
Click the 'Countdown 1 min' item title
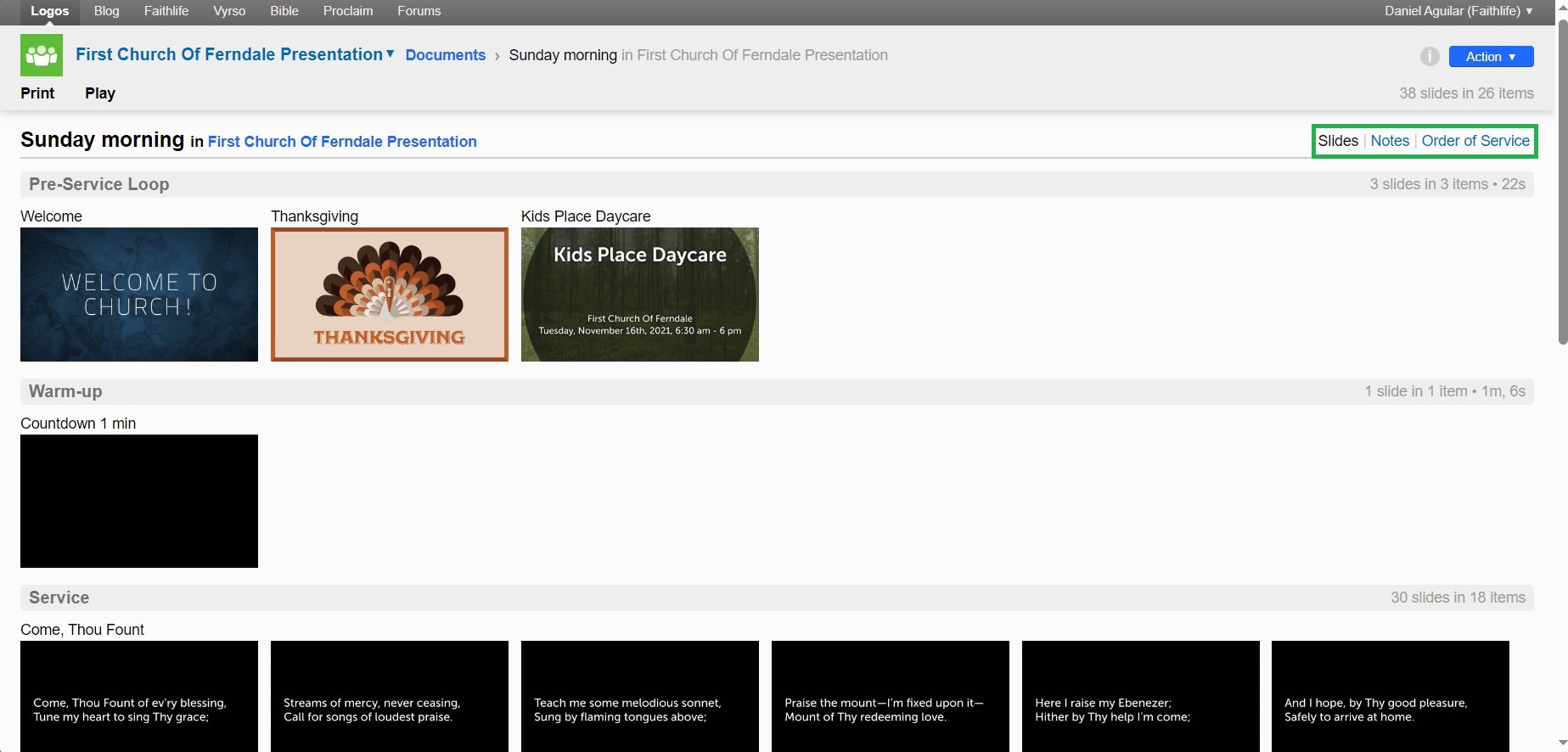point(78,424)
